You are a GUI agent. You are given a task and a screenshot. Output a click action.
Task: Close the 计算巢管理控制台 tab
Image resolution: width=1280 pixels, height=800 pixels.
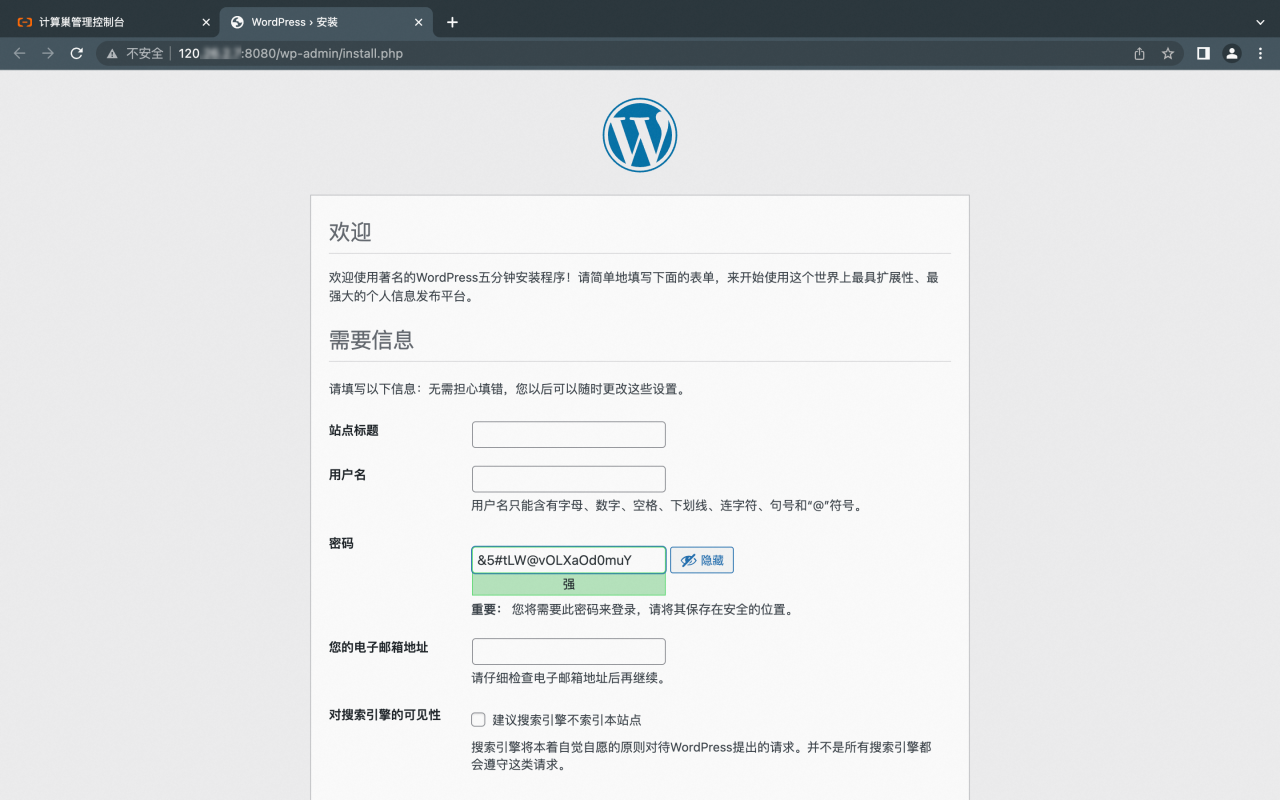pos(206,22)
